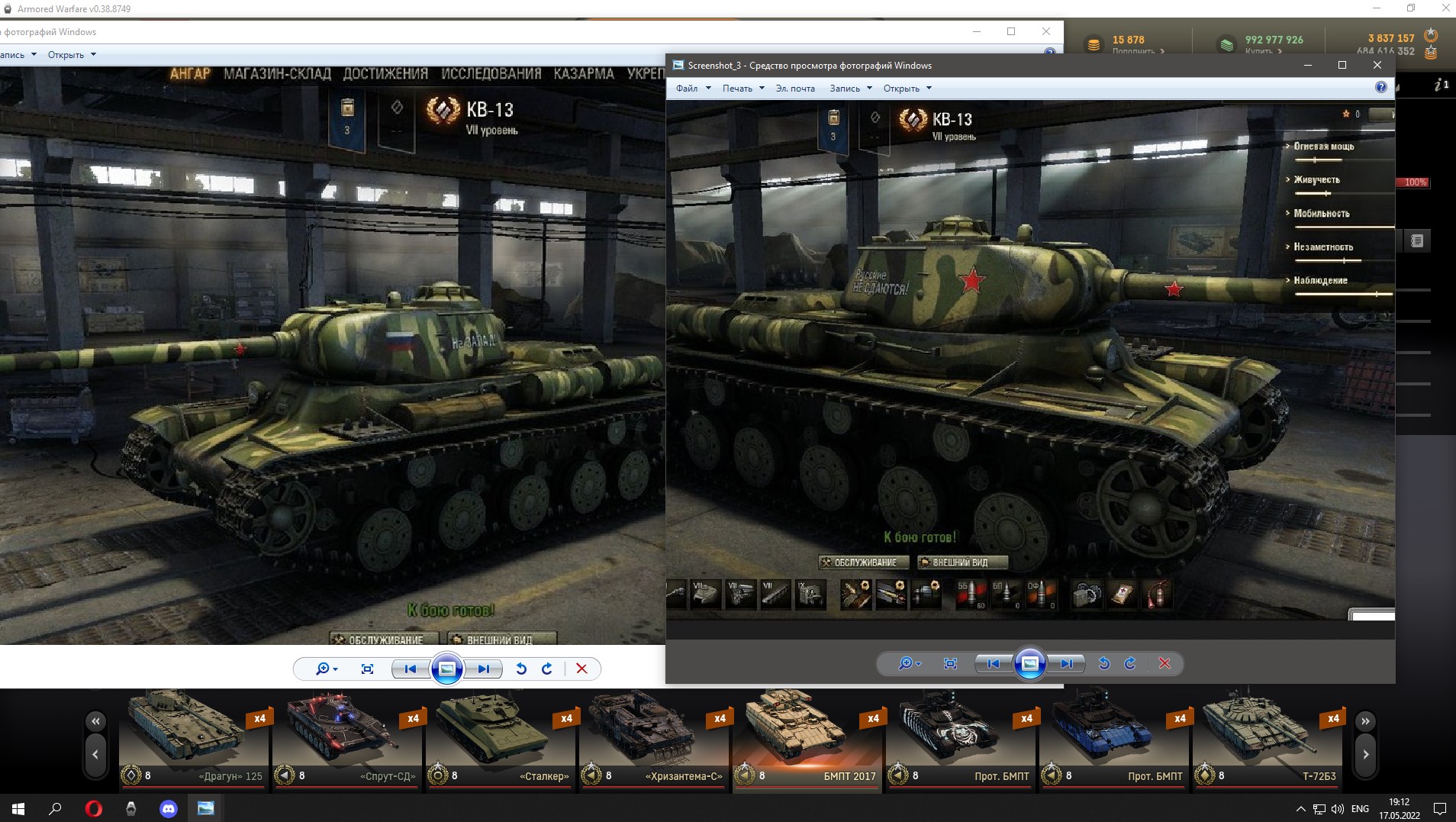The height and width of the screenshot is (822, 1456).
Task: Rotate counterclockwise in Screenshot_3 viewer
Action: point(1103,663)
